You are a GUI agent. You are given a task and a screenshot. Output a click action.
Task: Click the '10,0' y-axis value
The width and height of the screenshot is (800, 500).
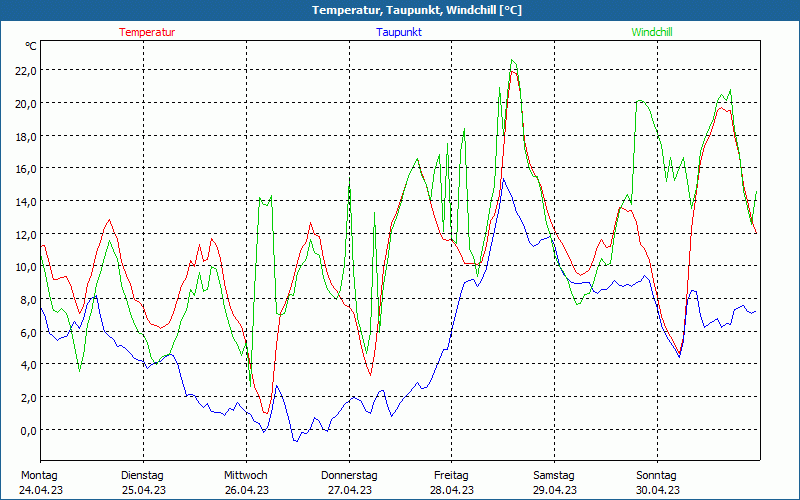pyautogui.click(x=26, y=267)
